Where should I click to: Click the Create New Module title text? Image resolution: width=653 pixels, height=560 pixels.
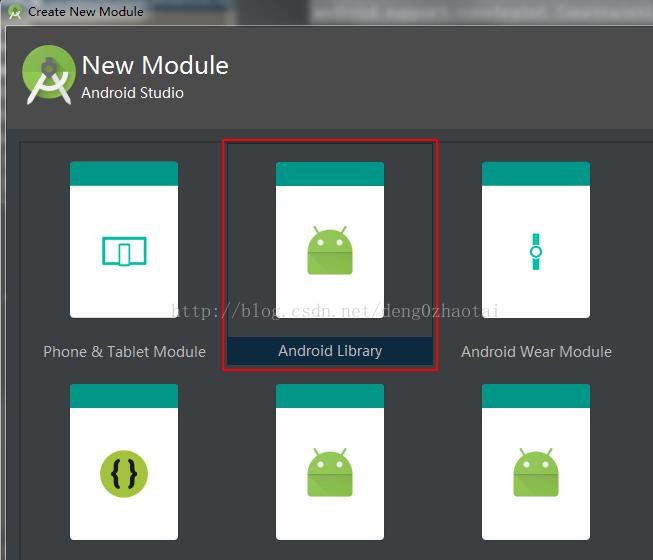tap(86, 12)
